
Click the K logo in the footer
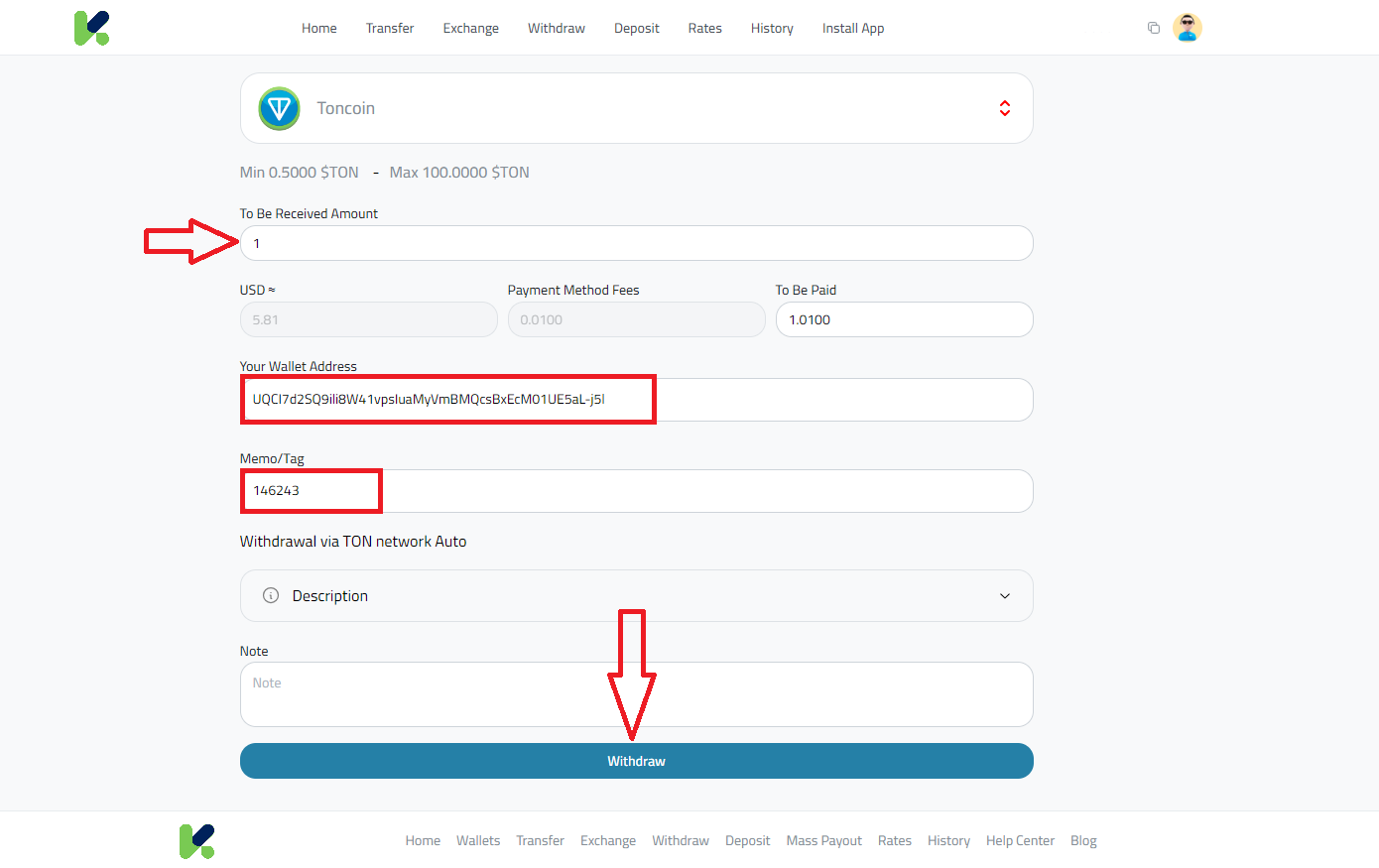point(196,840)
